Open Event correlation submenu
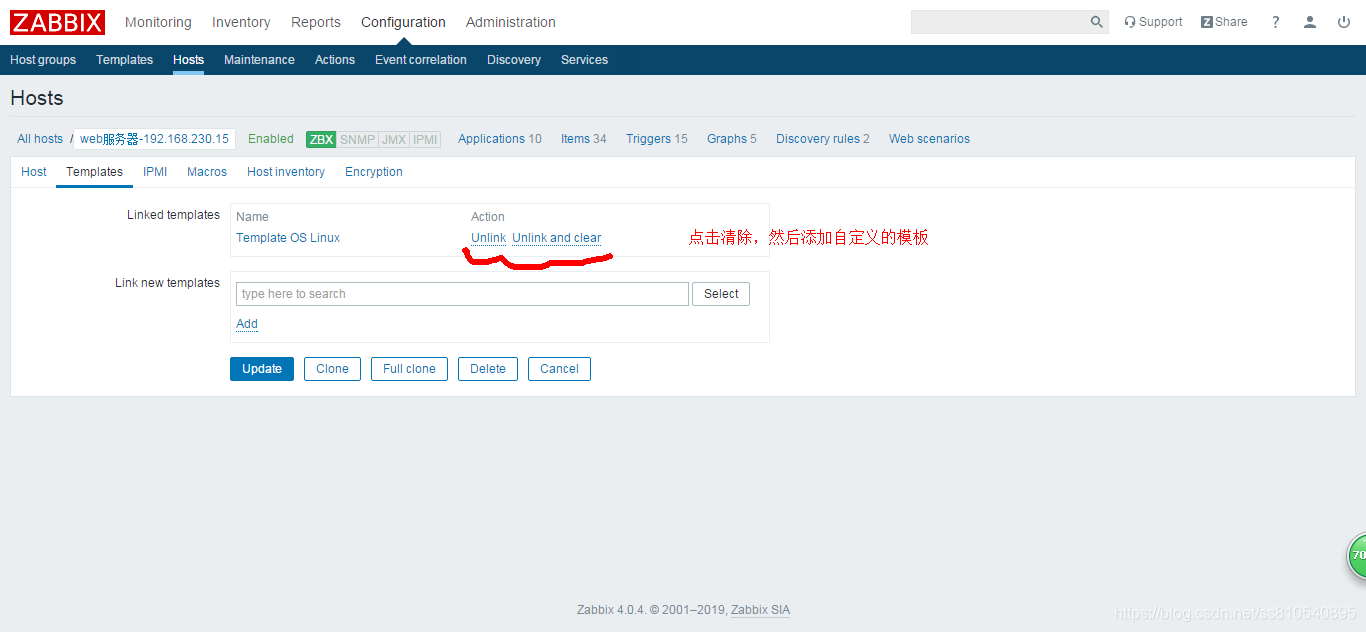 (x=421, y=60)
